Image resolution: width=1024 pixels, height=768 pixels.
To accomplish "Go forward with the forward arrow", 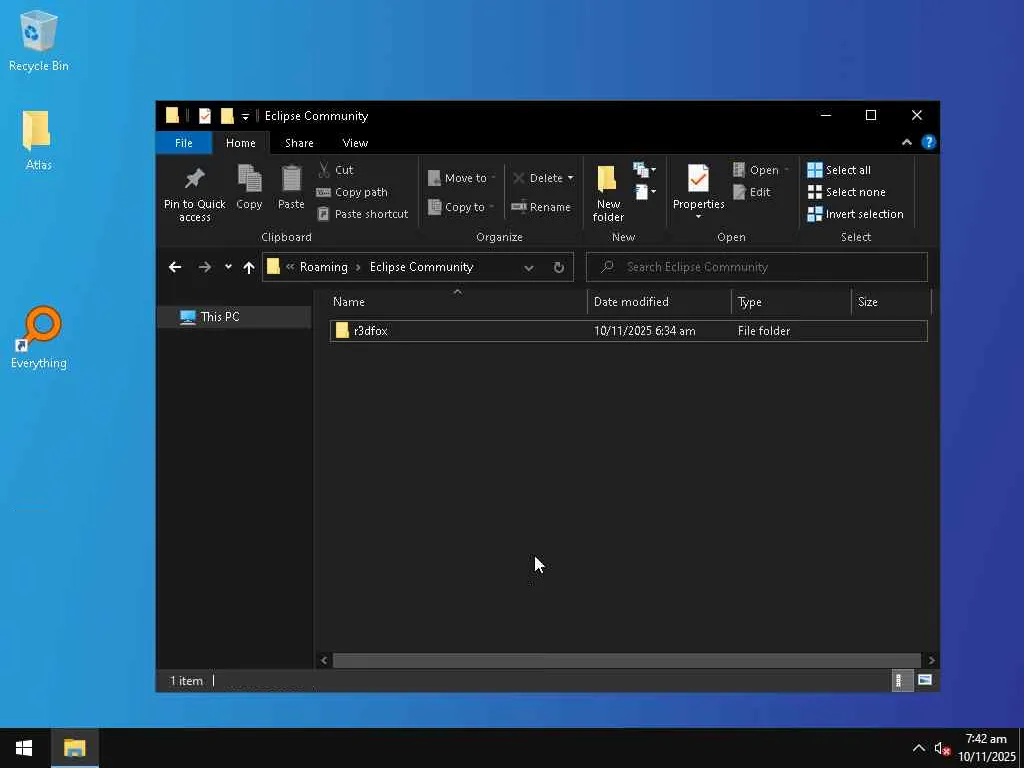I will coord(204,267).
